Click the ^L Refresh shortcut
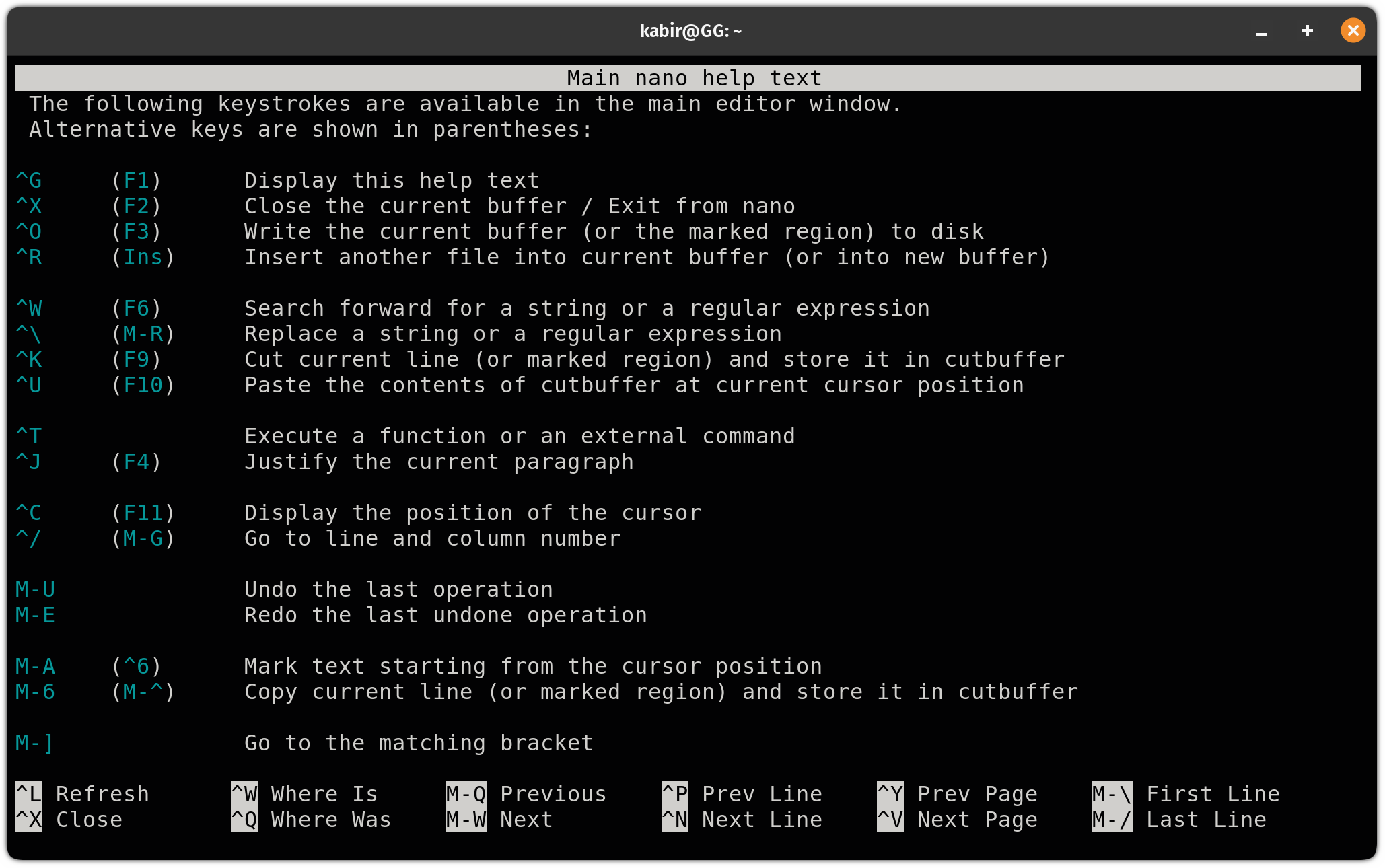This screenshot has height=868, width=1385. (x=82, y=794)
